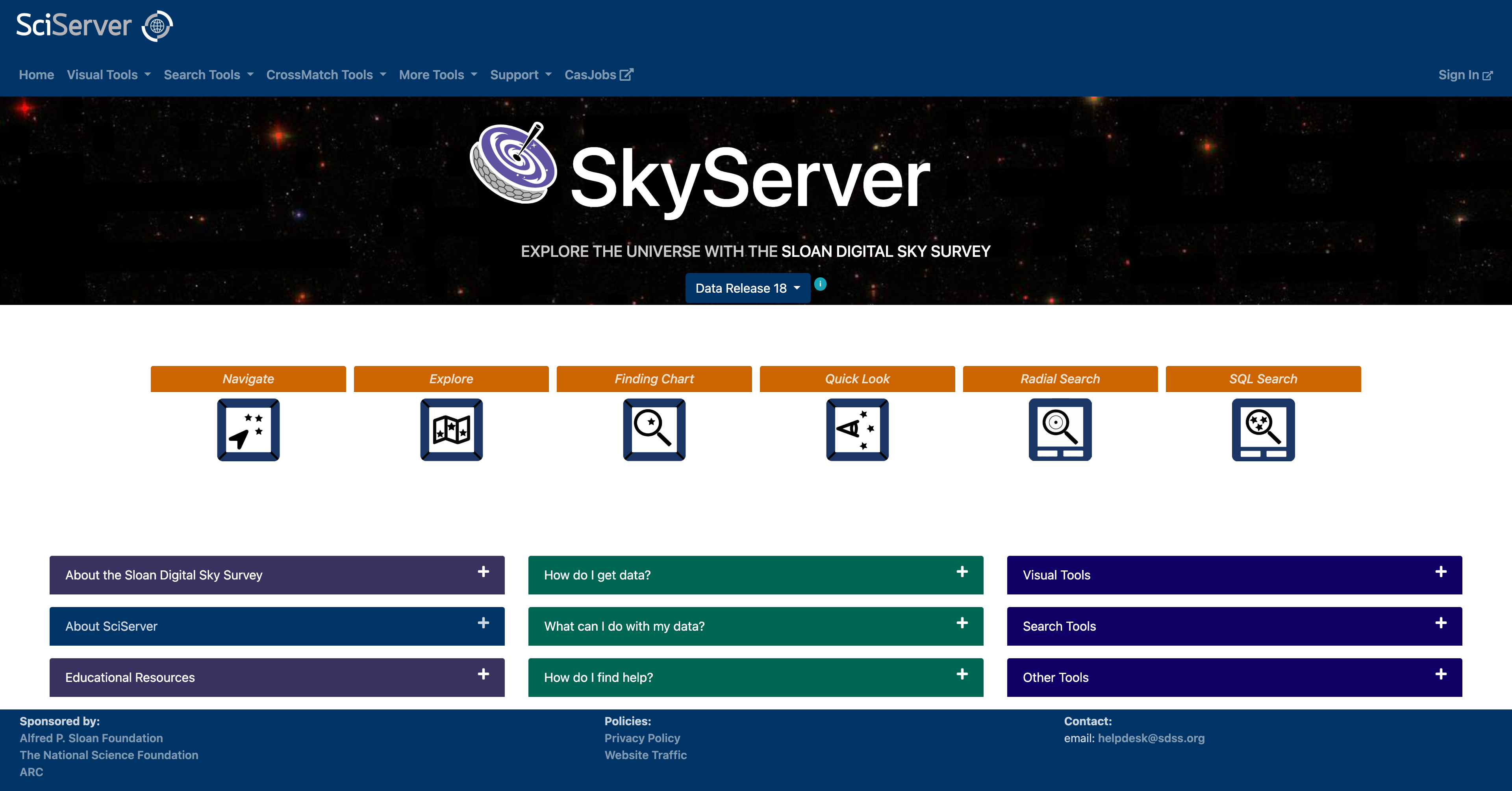Expand How do I get data?
Image resolution: width=1512 pixels, height=791 pixels.
pyautogui.click(x=756, y=575)
